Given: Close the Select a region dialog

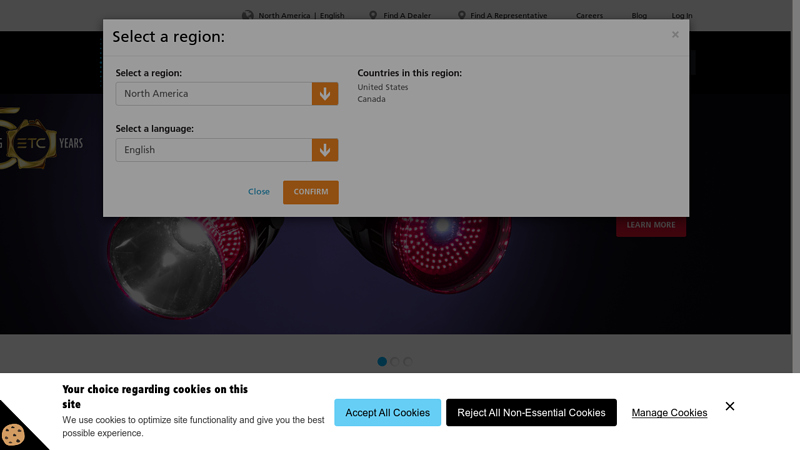Looking at the screenshot, I should point(675,35).
